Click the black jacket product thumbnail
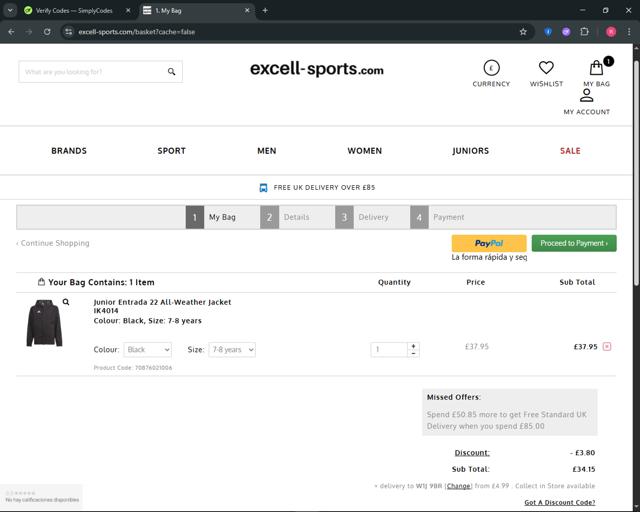640x512 pixels. tap(44, 323)
